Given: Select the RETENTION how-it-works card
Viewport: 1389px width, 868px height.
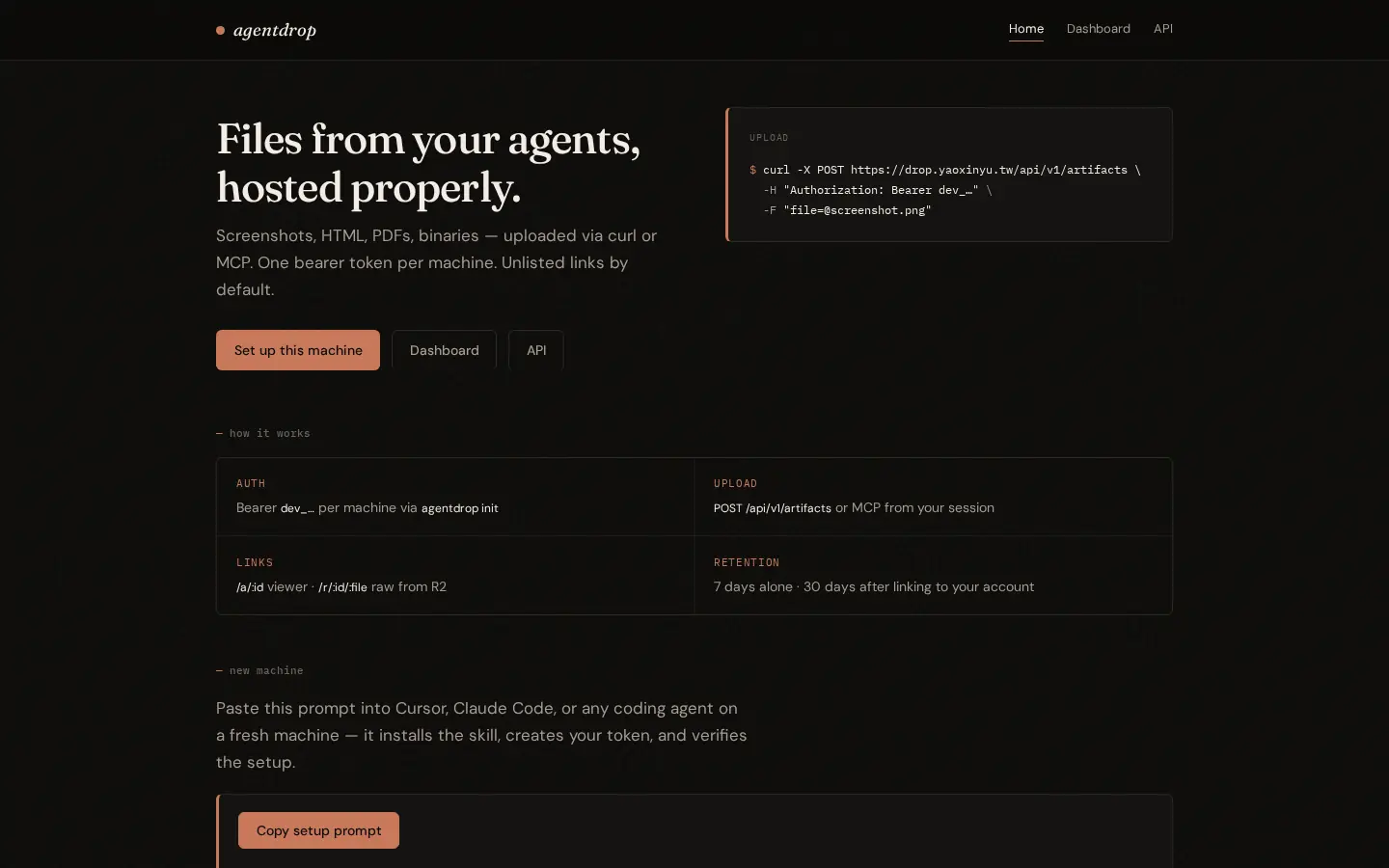Looking at the screenshot, I should [933, 576].
